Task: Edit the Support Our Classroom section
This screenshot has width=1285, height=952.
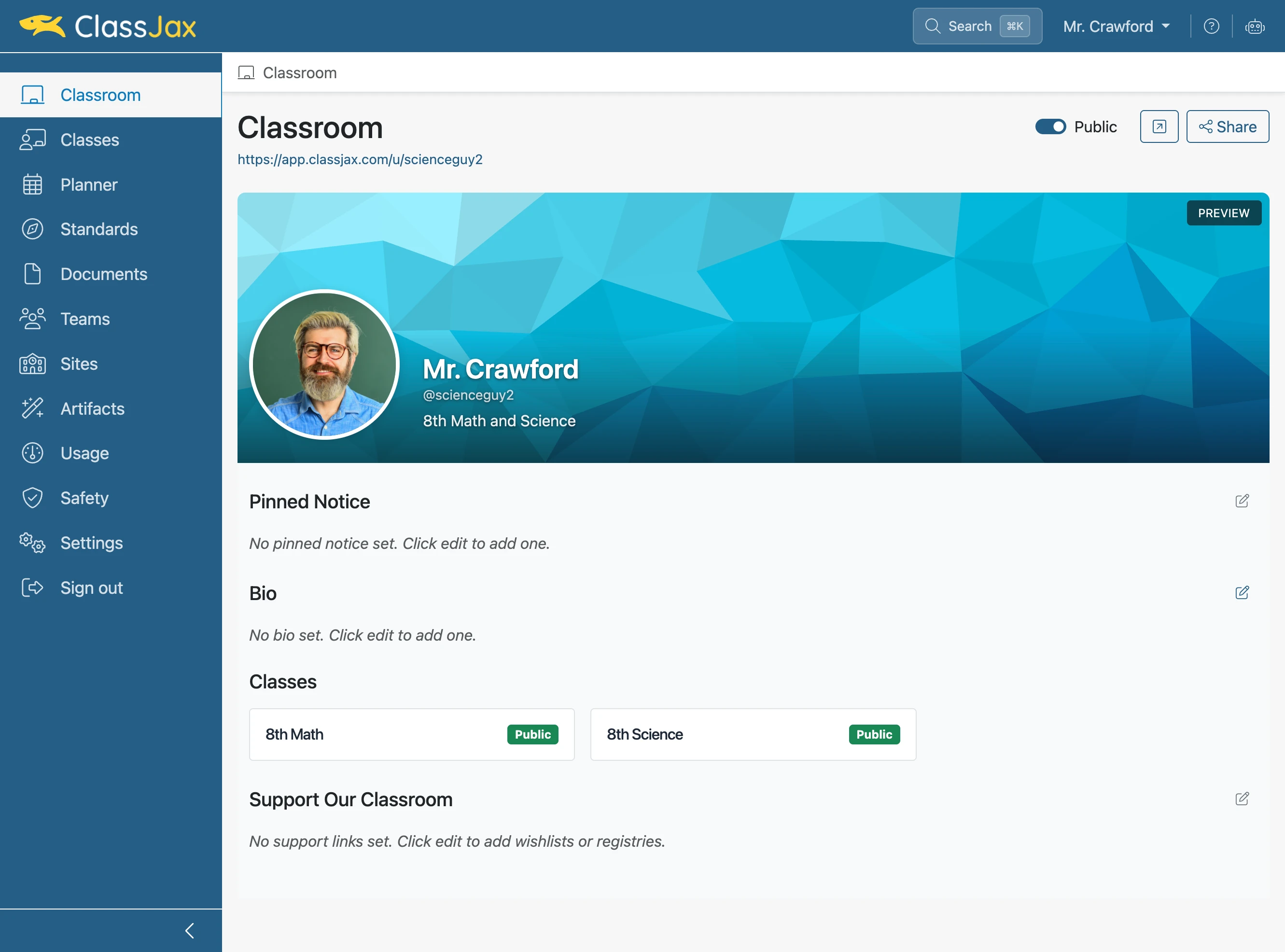Action: pos(1242,798)
